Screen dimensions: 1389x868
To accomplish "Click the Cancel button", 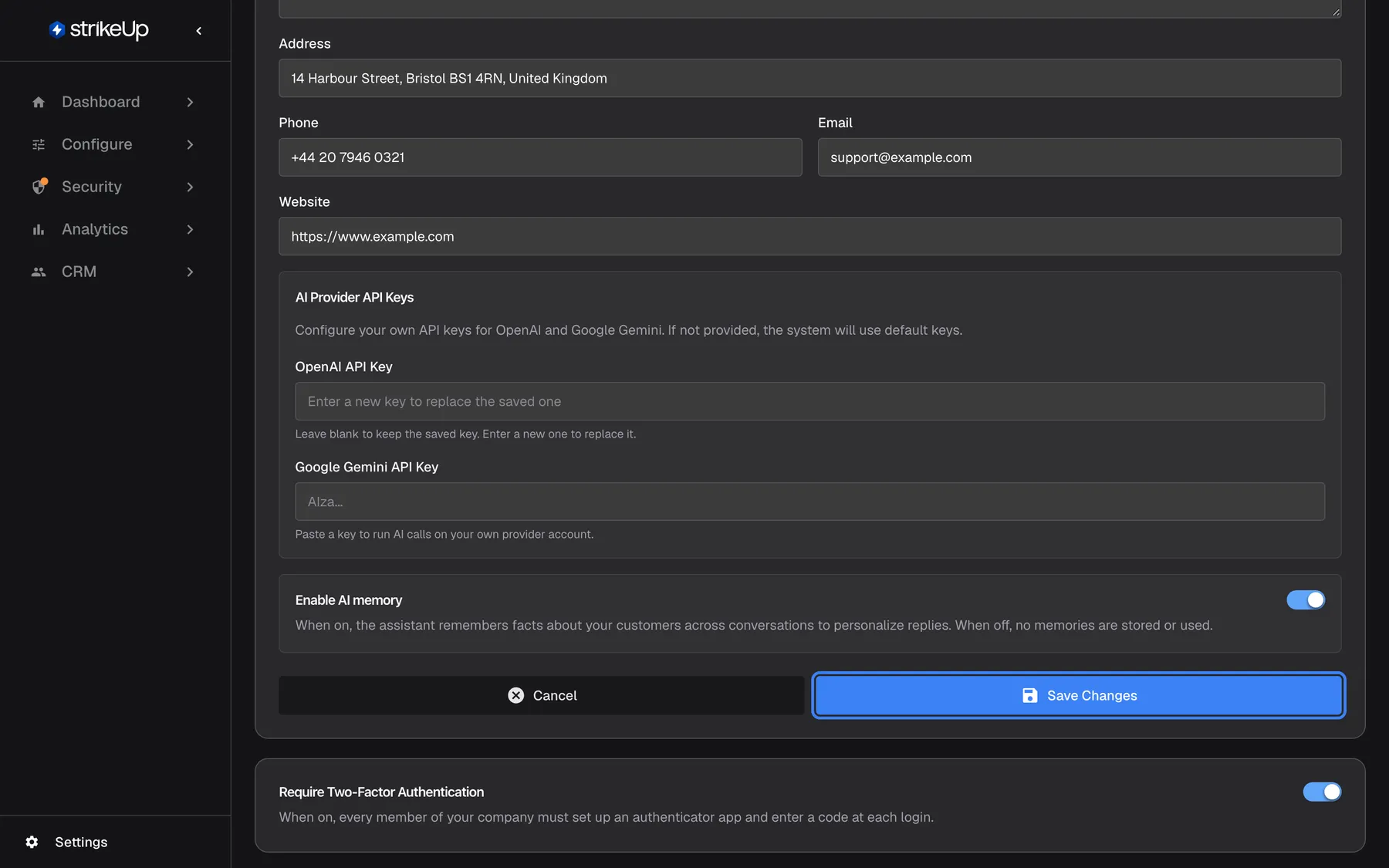I will [x=541, y=695].
